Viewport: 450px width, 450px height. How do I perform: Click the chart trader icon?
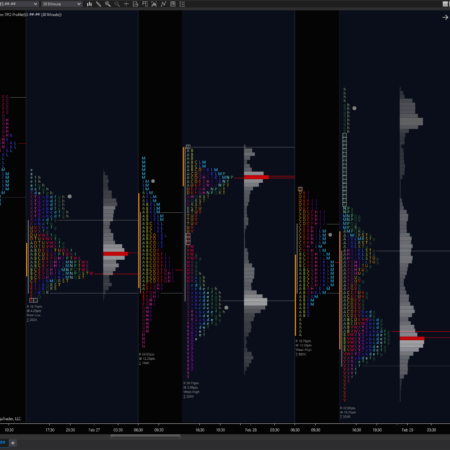(x=145, y=4)
